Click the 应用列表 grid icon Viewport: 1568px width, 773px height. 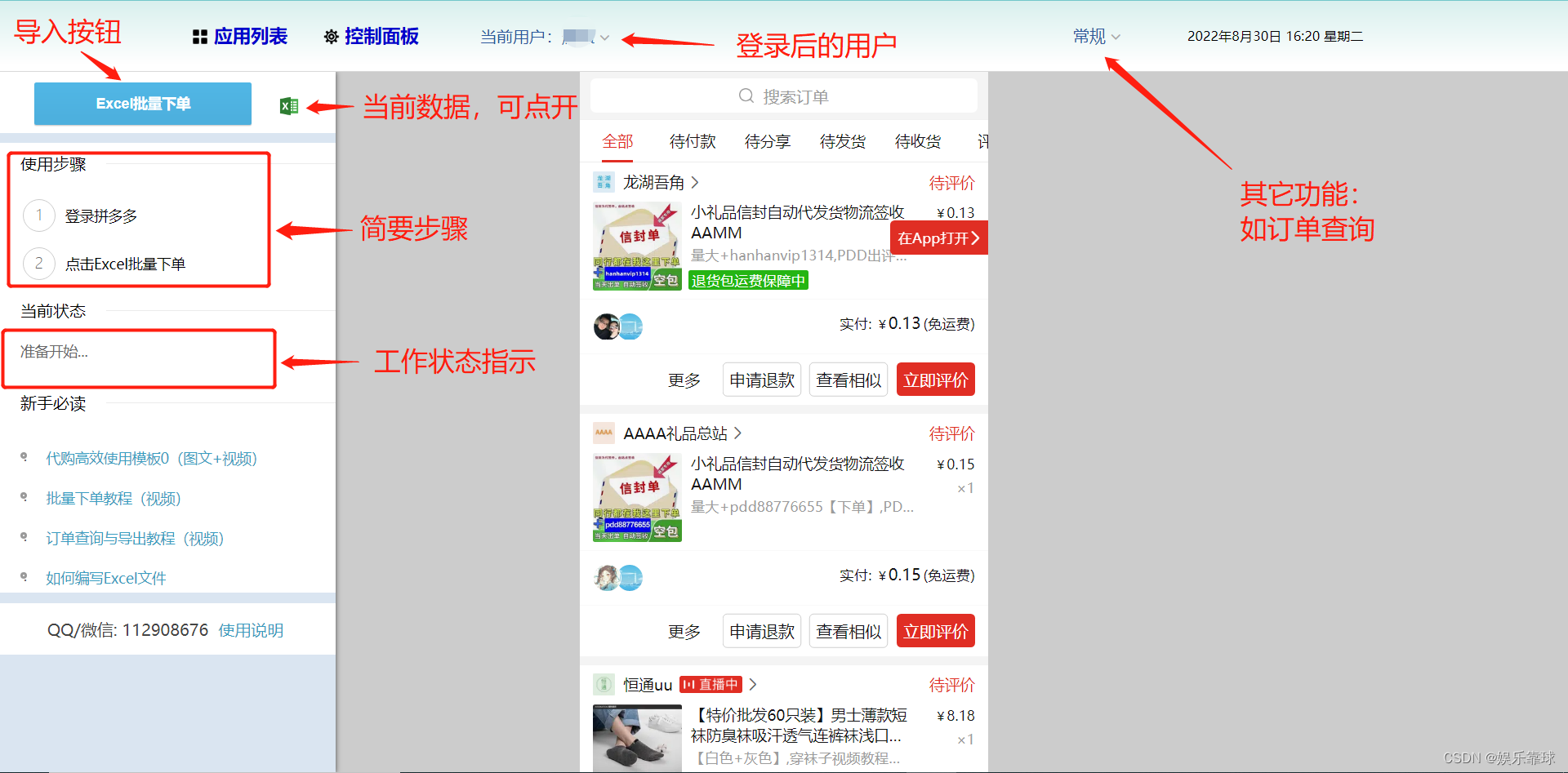pos(199,37)
